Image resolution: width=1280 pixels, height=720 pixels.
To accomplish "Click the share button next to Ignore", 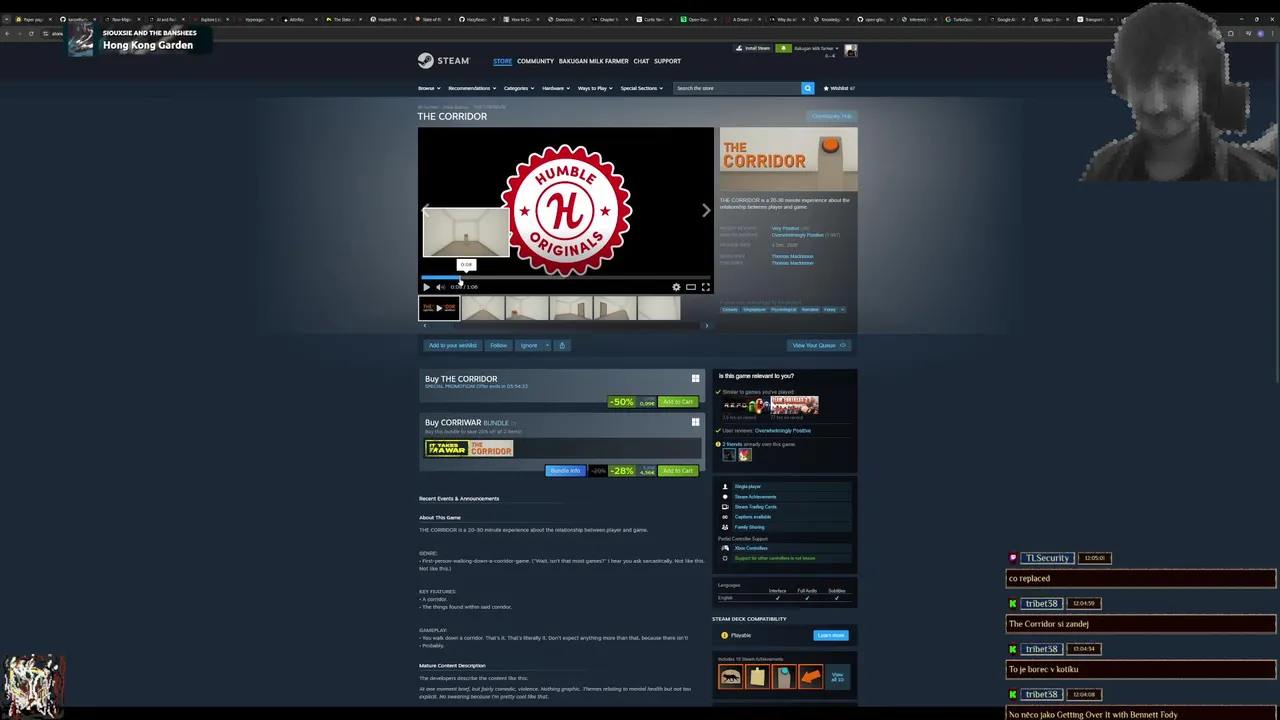I will click(x=562, y=345).
